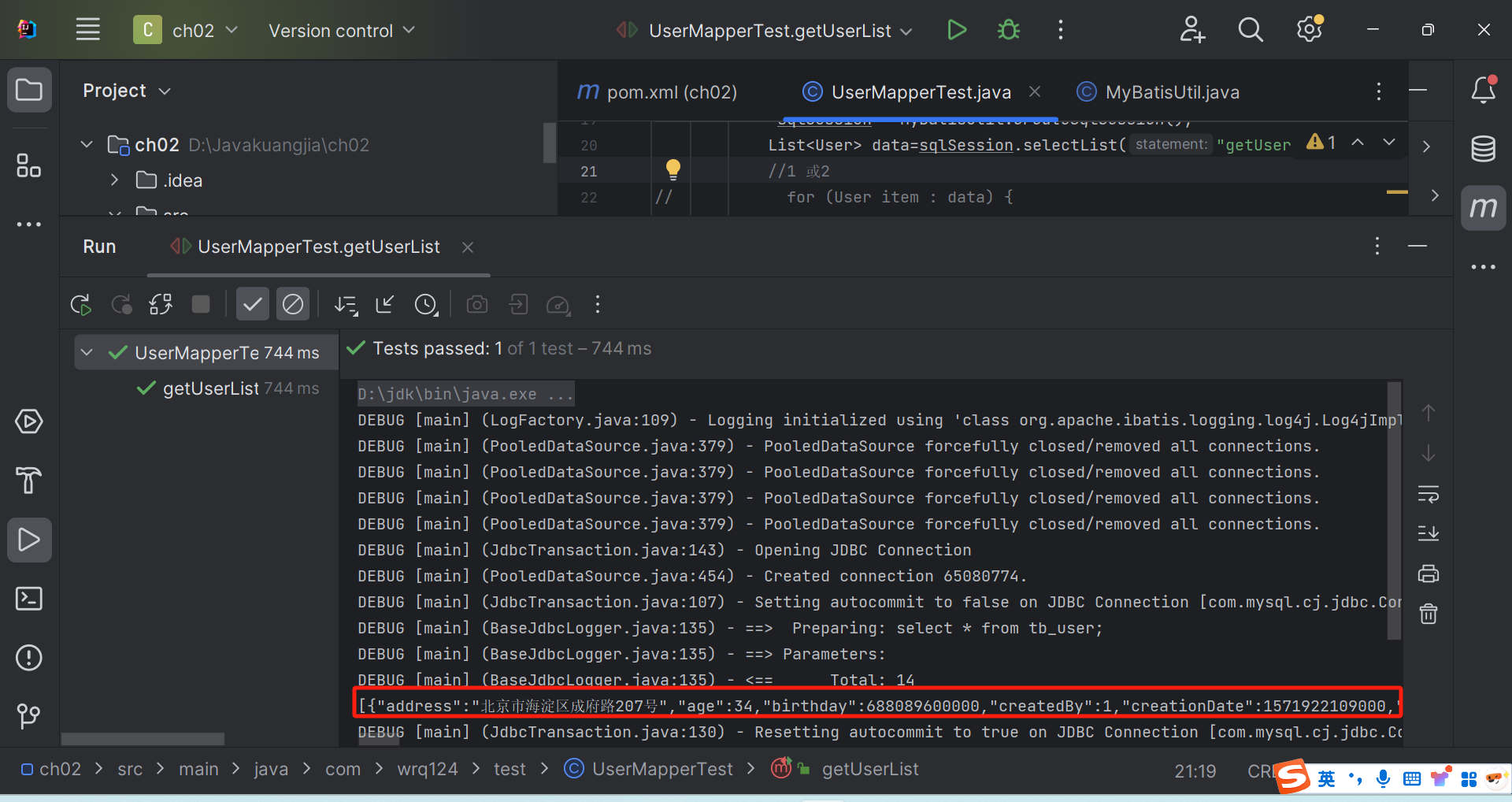Expand the .idea folder
The height and width of the screenshot is (802, 1512).
click(114, 180)
